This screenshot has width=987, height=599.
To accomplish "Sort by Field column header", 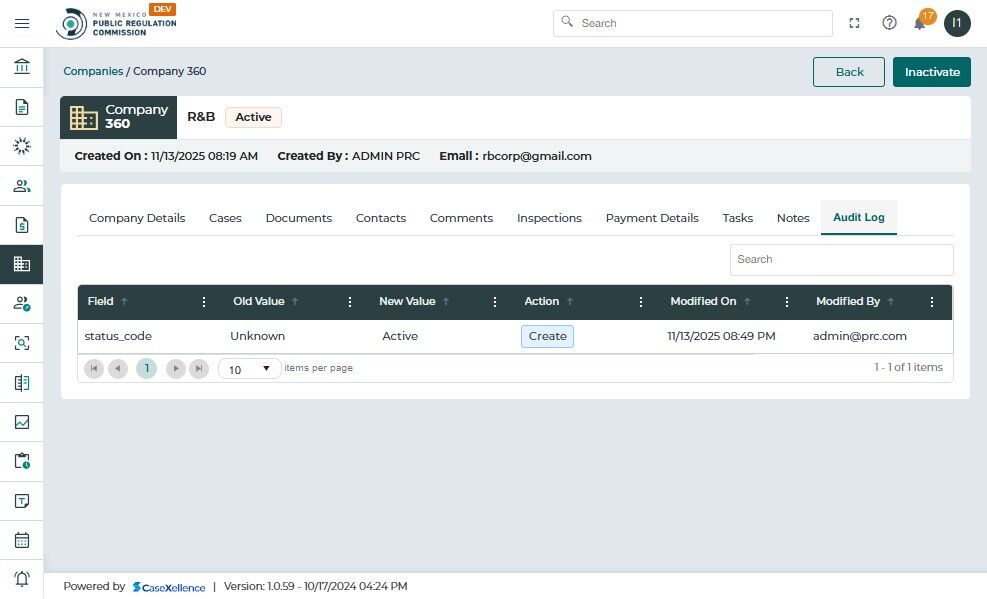I will tap(101, 301).
